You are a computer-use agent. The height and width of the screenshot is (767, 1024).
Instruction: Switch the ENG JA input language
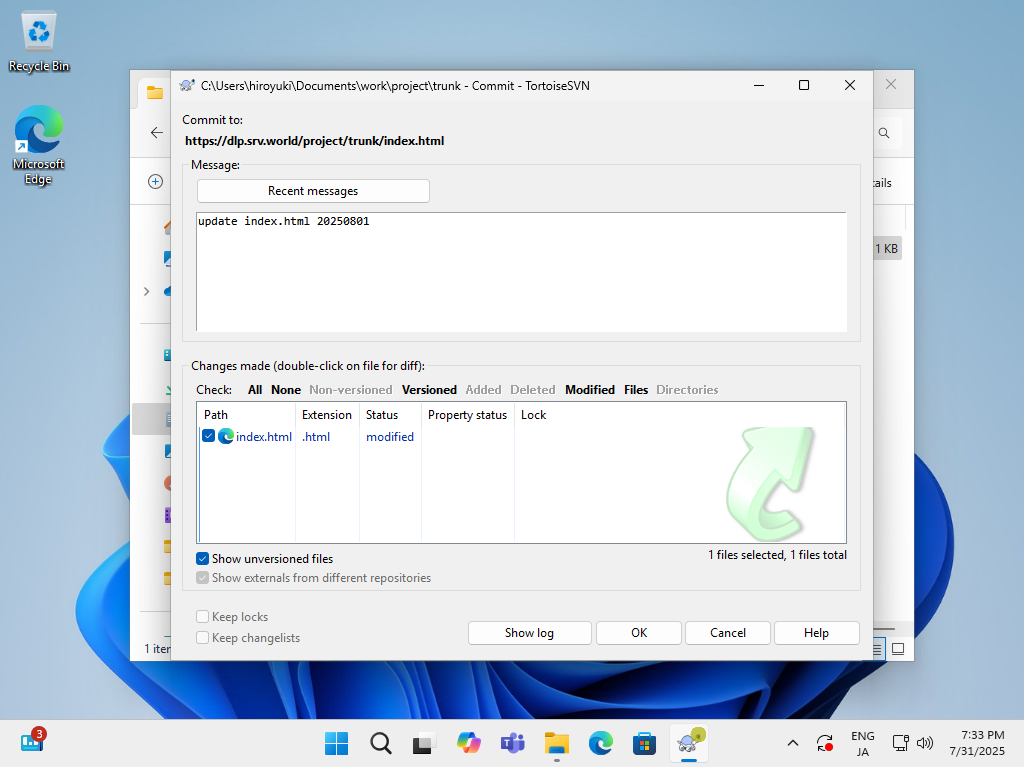click(x=863, y=743)
